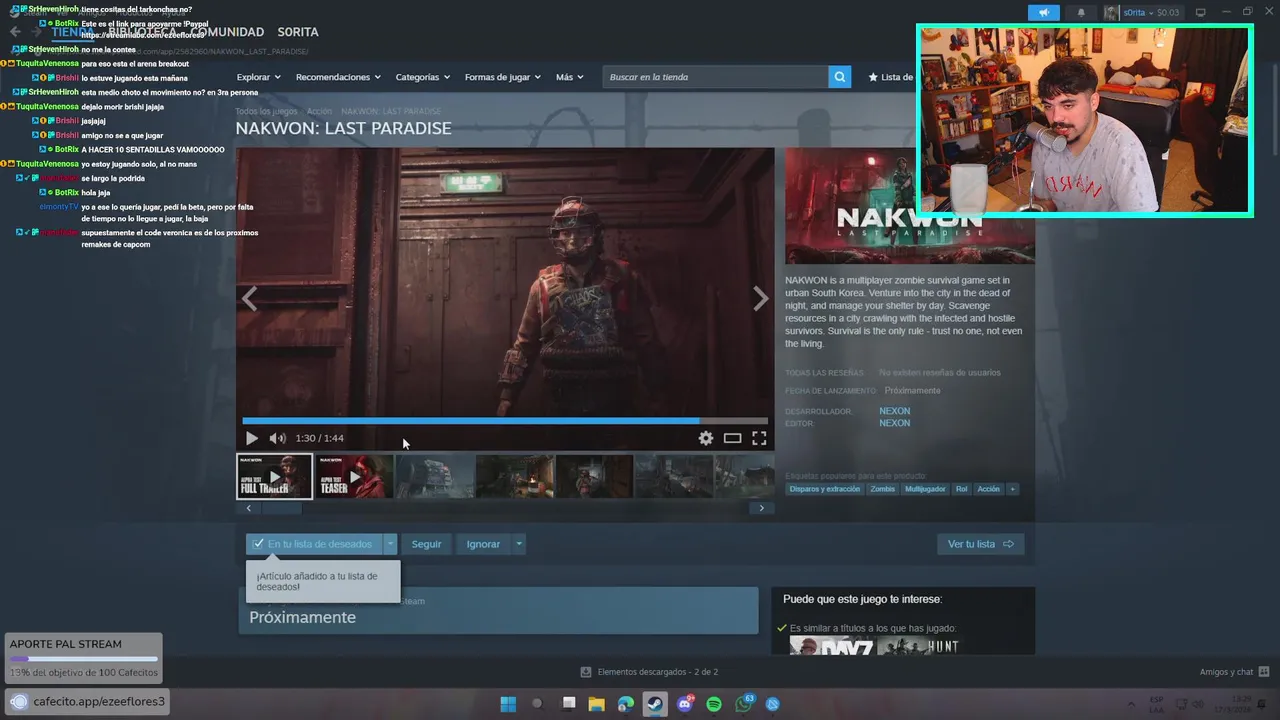The height and width of the screenshot is (720, 1280).
Task: Open Discord from taskbar
Action: (x=685, y=704)
